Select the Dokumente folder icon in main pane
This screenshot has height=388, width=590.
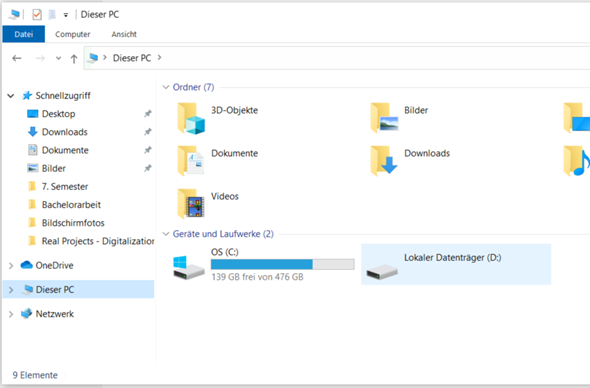191,161
